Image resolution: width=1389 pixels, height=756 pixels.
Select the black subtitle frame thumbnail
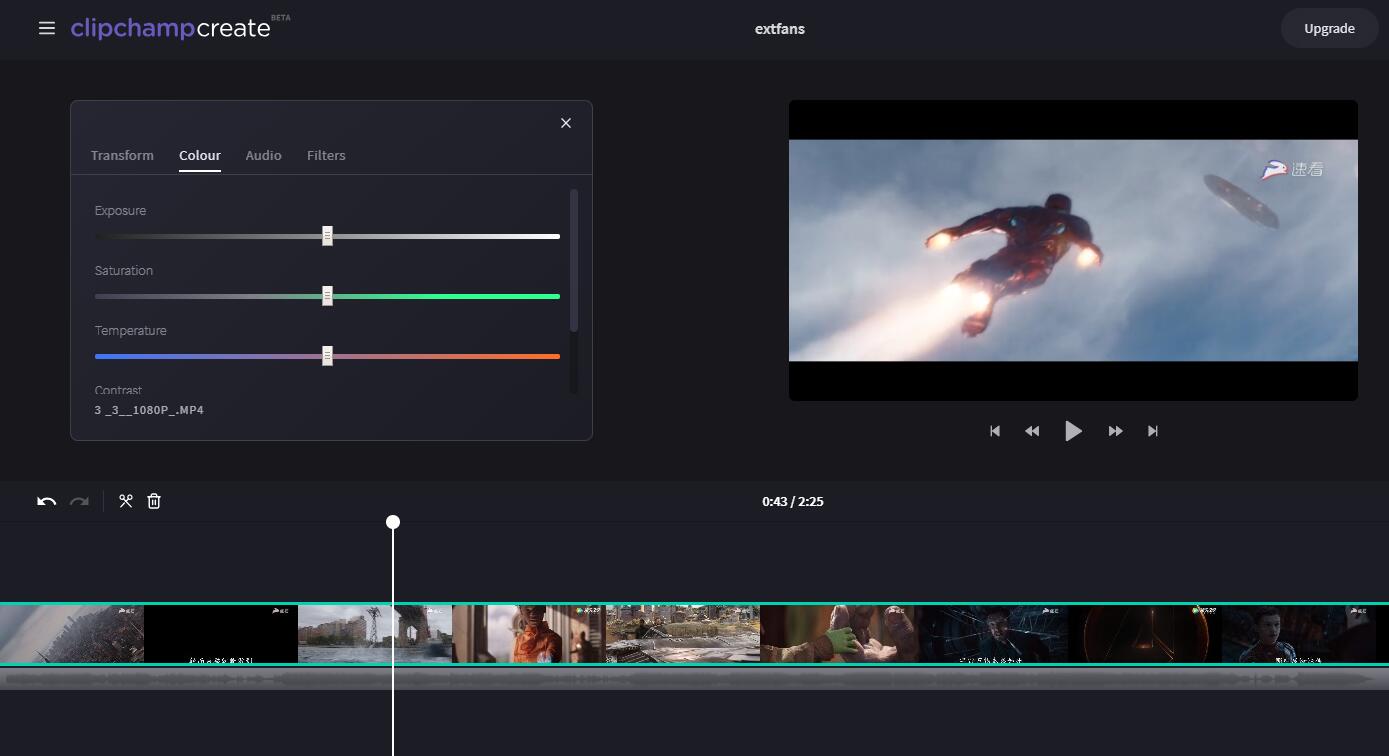pos(221,634)
